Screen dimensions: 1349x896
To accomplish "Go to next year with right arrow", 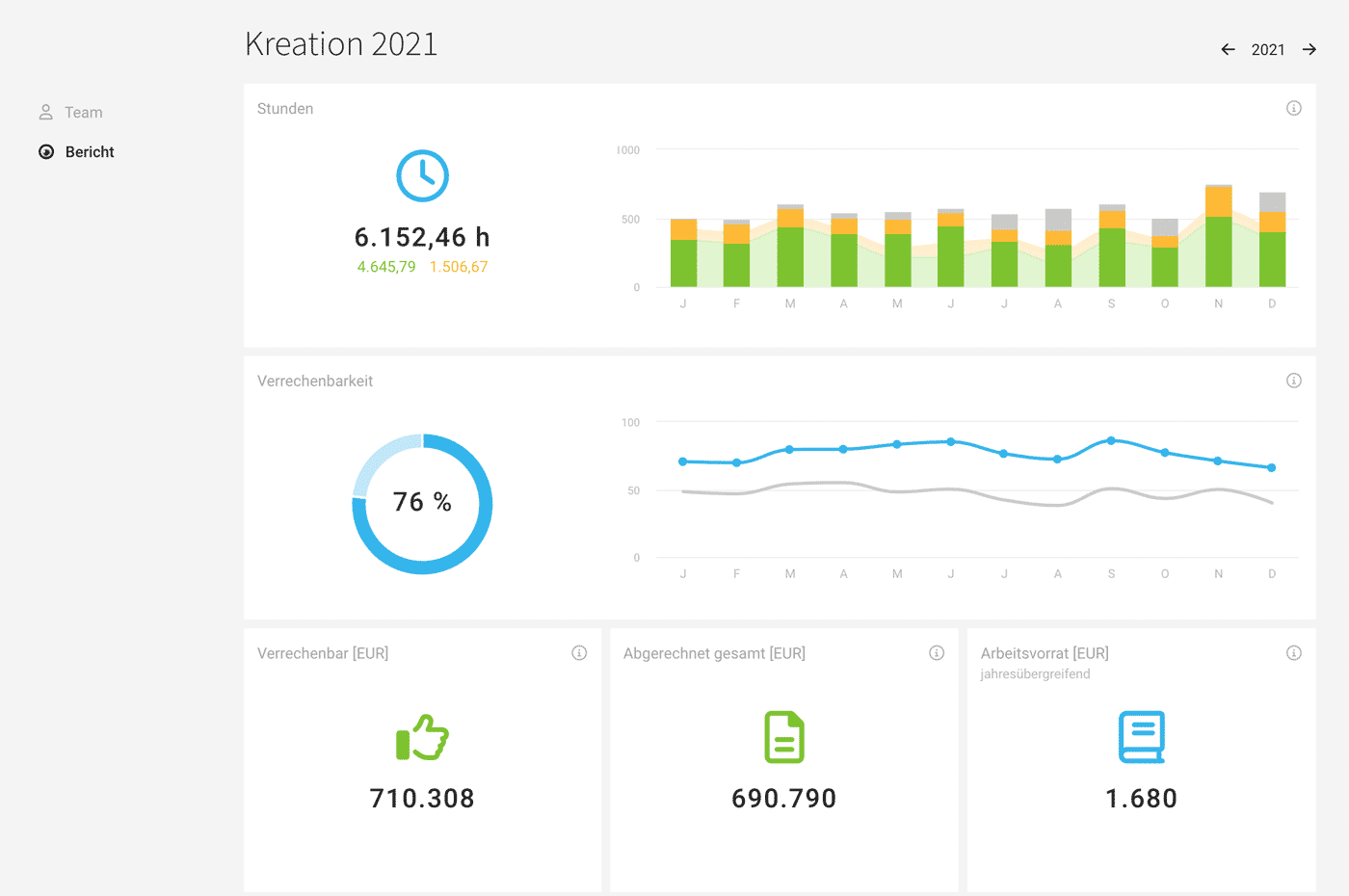I will click(1309, 49).
